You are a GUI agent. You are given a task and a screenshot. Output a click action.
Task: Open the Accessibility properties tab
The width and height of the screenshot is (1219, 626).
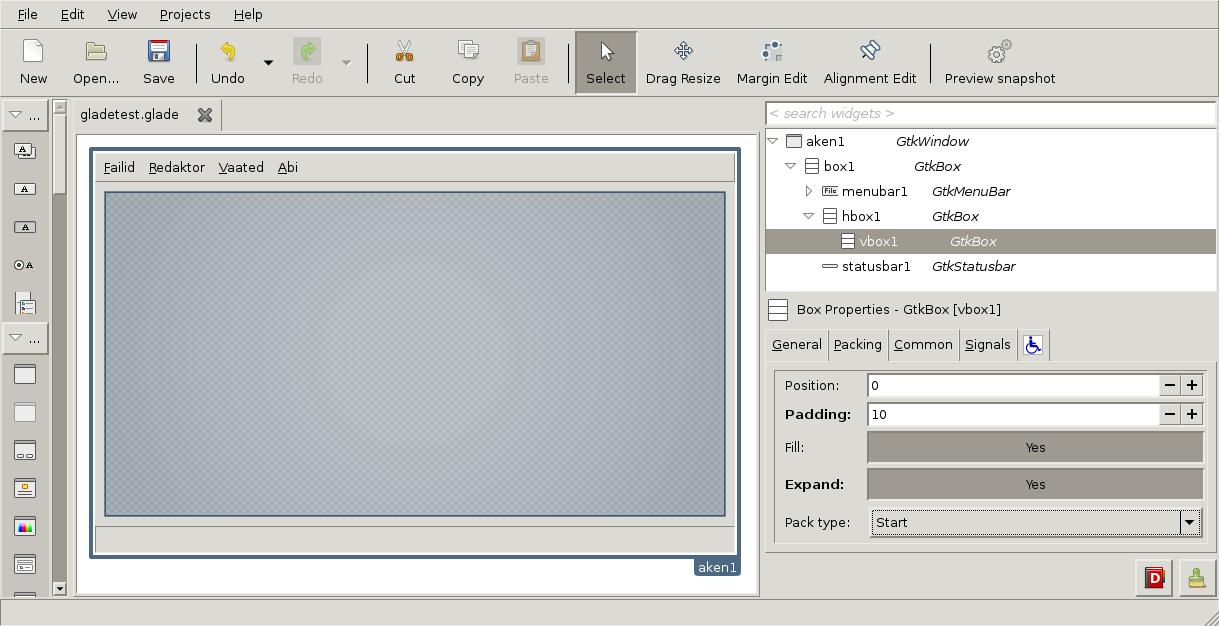tap(1033, 345)
